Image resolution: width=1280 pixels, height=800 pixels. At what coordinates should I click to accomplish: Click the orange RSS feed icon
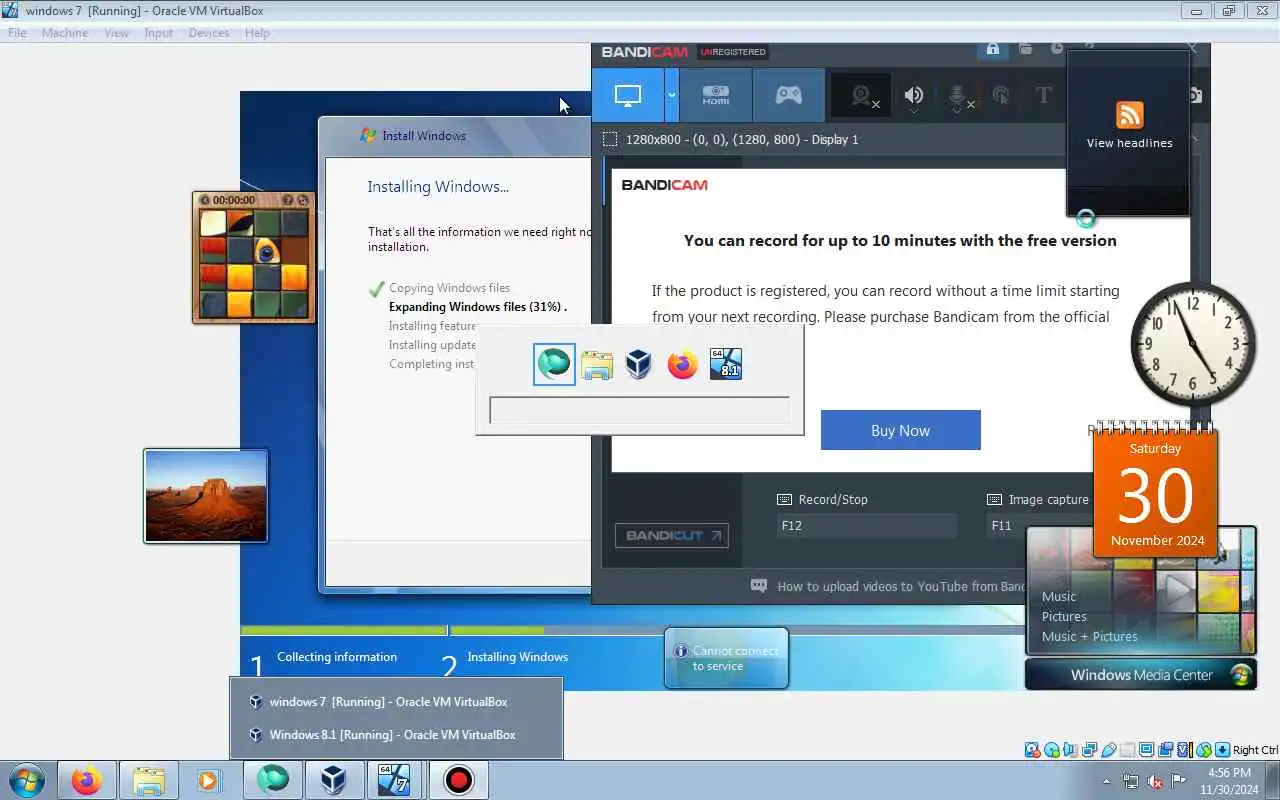1129,115
